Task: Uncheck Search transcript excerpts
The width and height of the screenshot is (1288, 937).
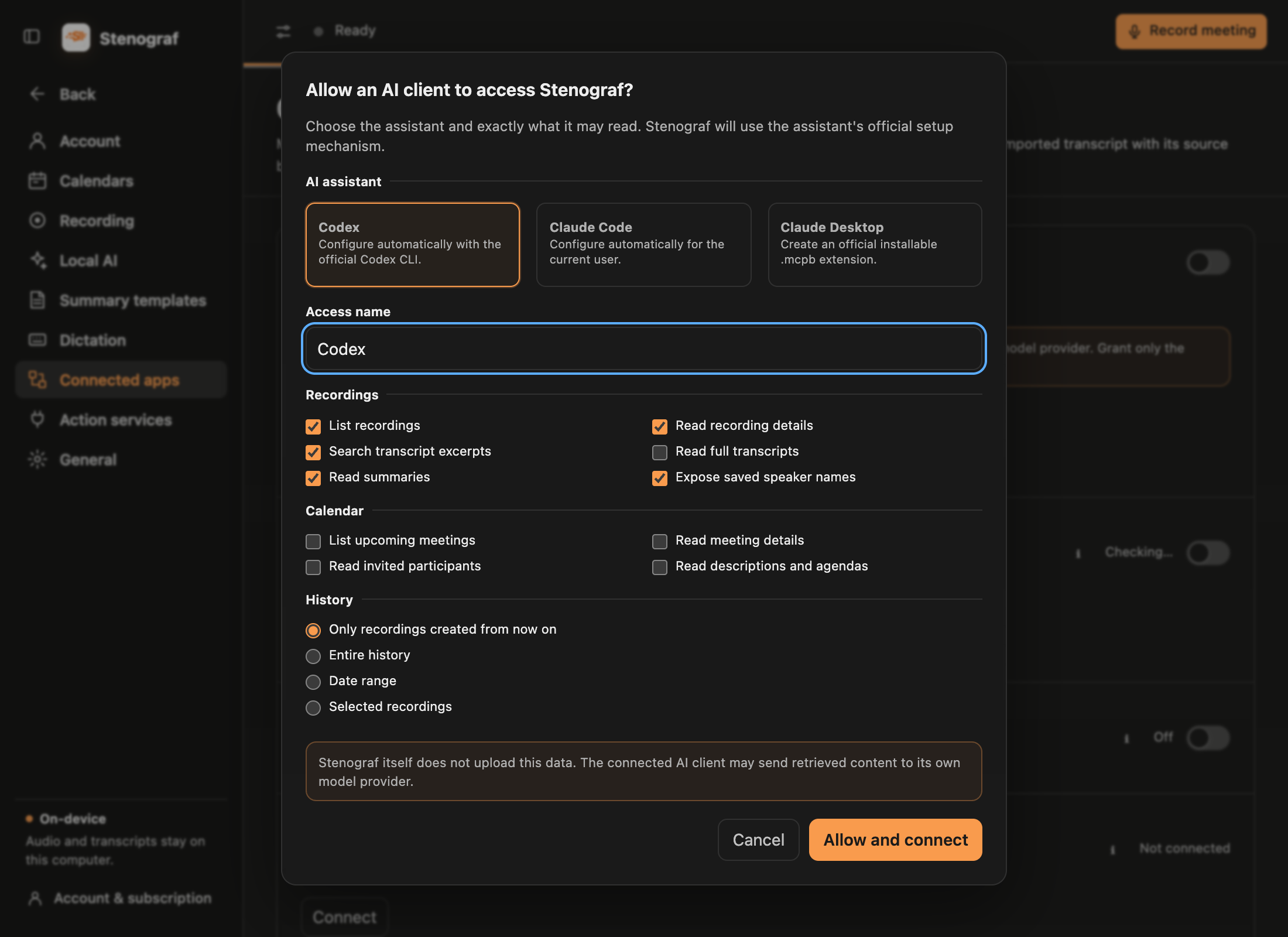Action: (x=313, y=452)
